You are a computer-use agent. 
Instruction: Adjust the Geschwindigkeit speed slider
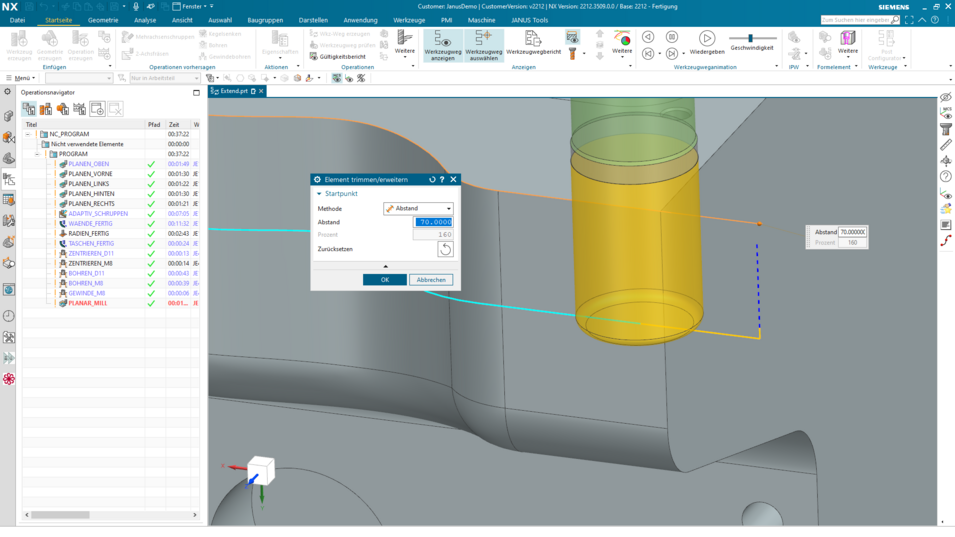tap(751, 38)
